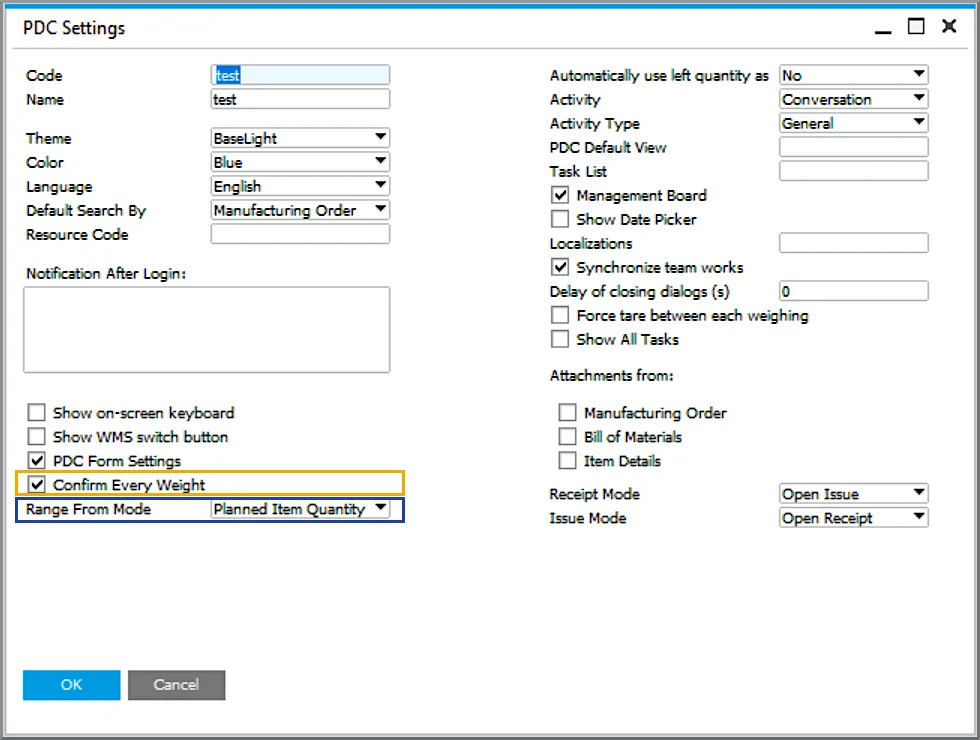Open the Theme dropdown
Screen dimensions: 980x740
pyautogui.click(x=300, y=138)
